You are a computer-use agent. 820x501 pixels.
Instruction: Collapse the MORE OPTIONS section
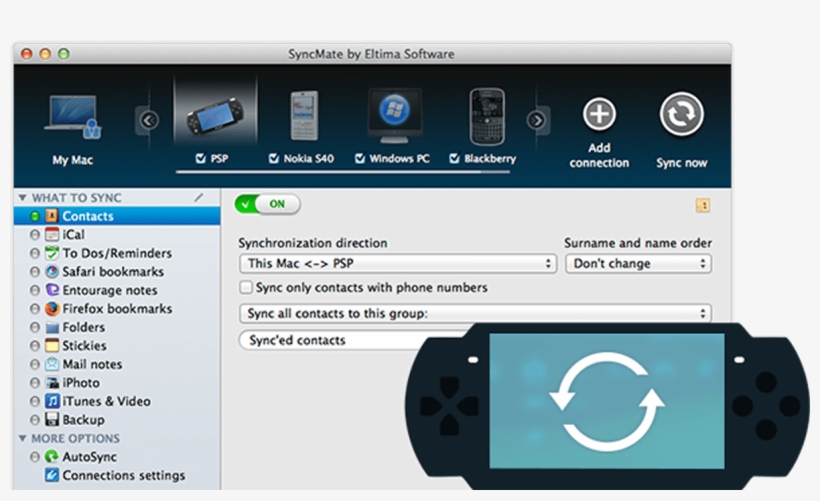point(22,438)
